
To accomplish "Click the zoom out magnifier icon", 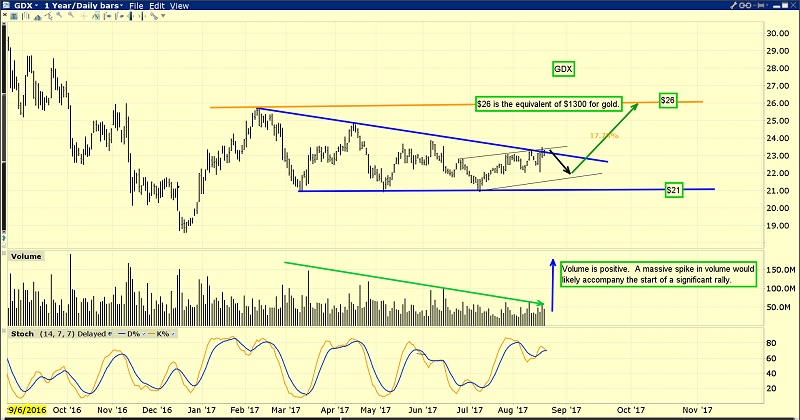I will click(71, 15).
